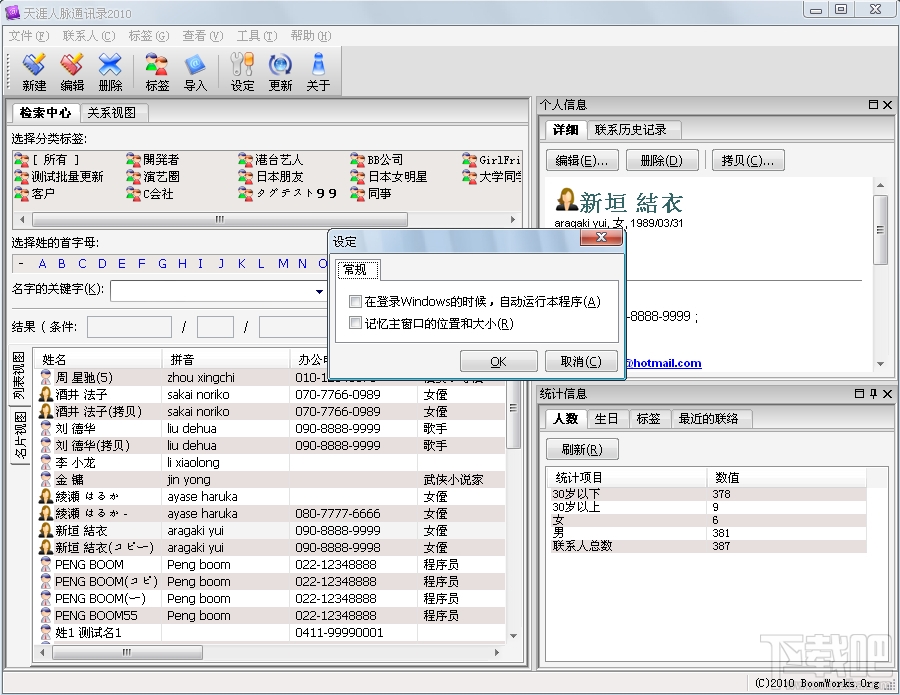Click the 刷新(R) button

pyautogui.click(x=582, y=449)
